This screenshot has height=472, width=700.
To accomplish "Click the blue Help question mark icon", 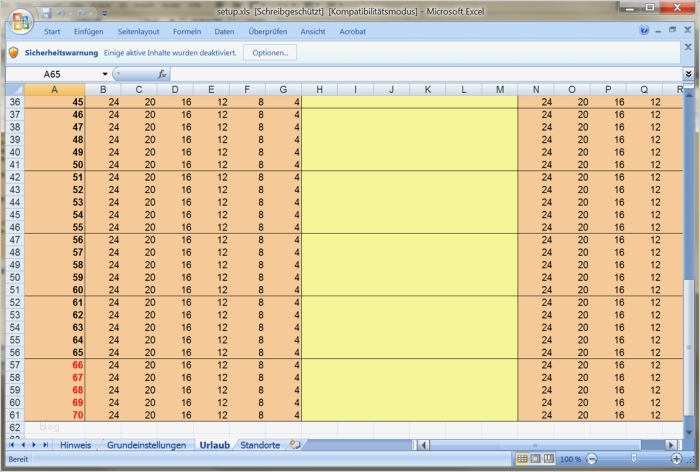I will [x=644, y=30].
